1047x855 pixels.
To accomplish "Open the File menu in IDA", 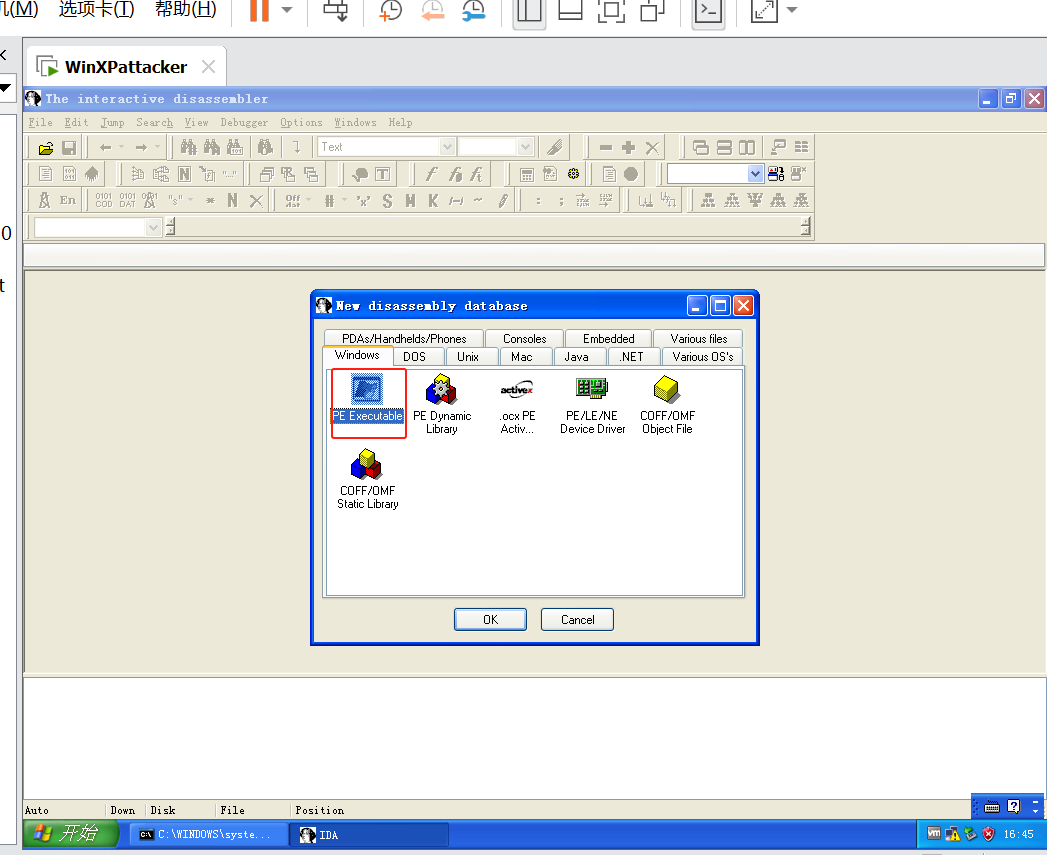I will tap(41, 122).
